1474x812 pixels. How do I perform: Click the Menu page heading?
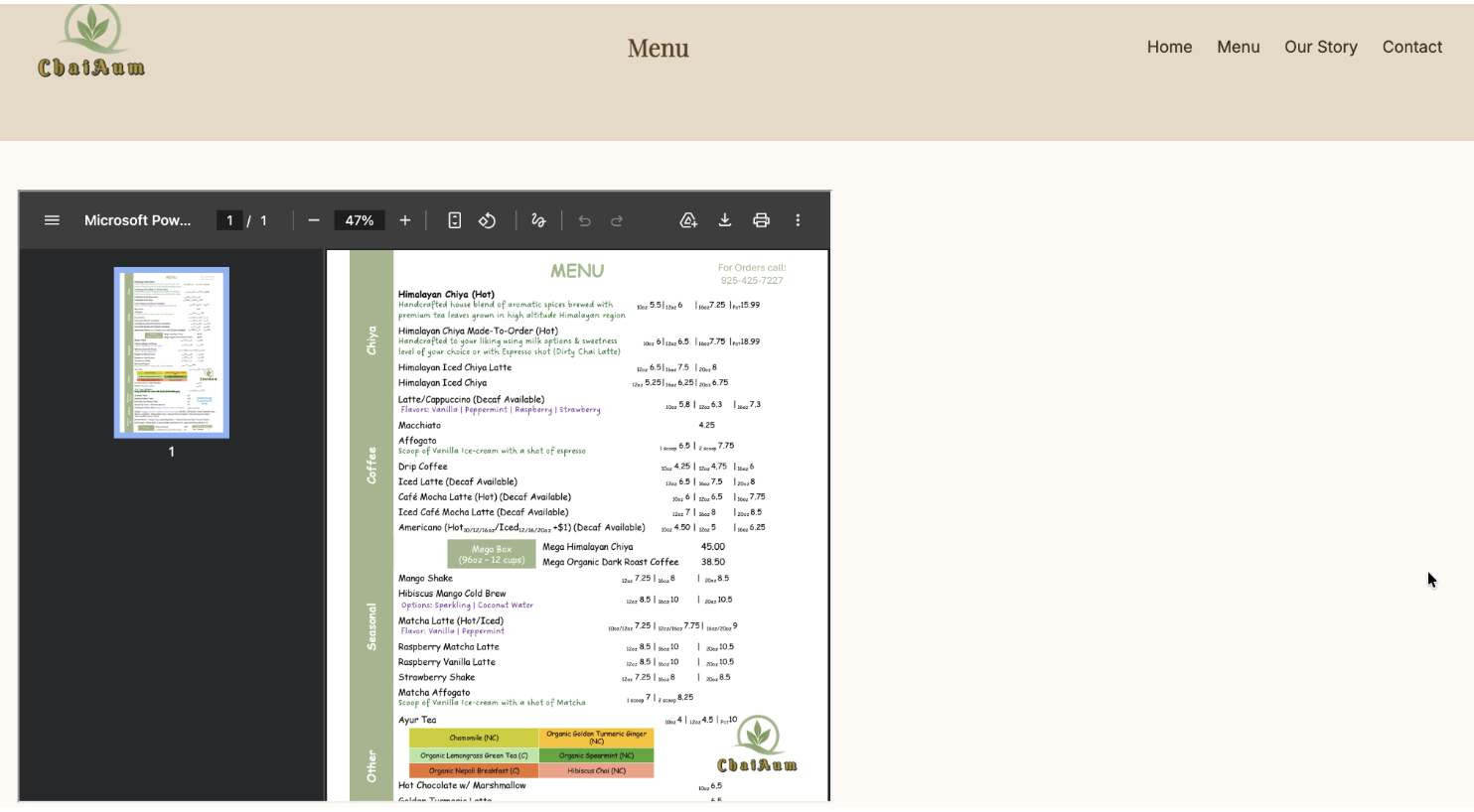[658, 48]
